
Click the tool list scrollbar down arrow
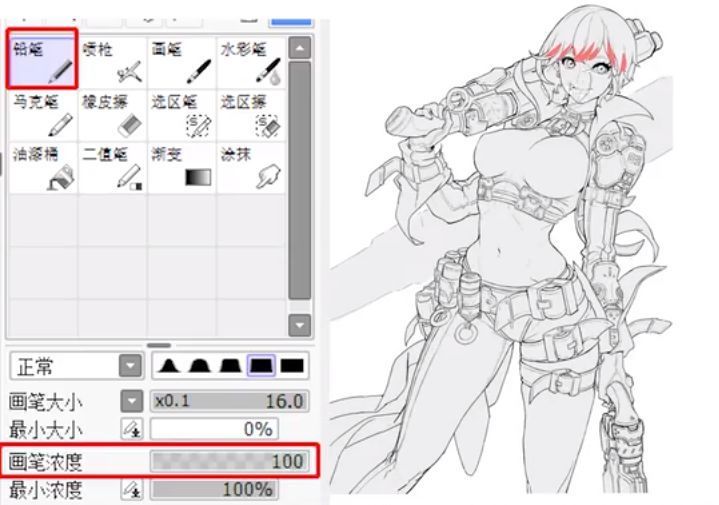click(x=299, y=326)
